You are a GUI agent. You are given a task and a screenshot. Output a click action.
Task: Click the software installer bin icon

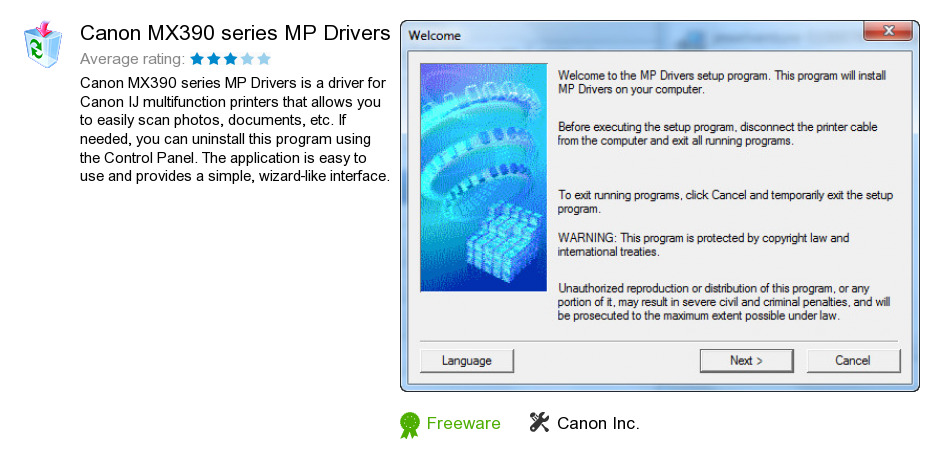pos(43,43)
